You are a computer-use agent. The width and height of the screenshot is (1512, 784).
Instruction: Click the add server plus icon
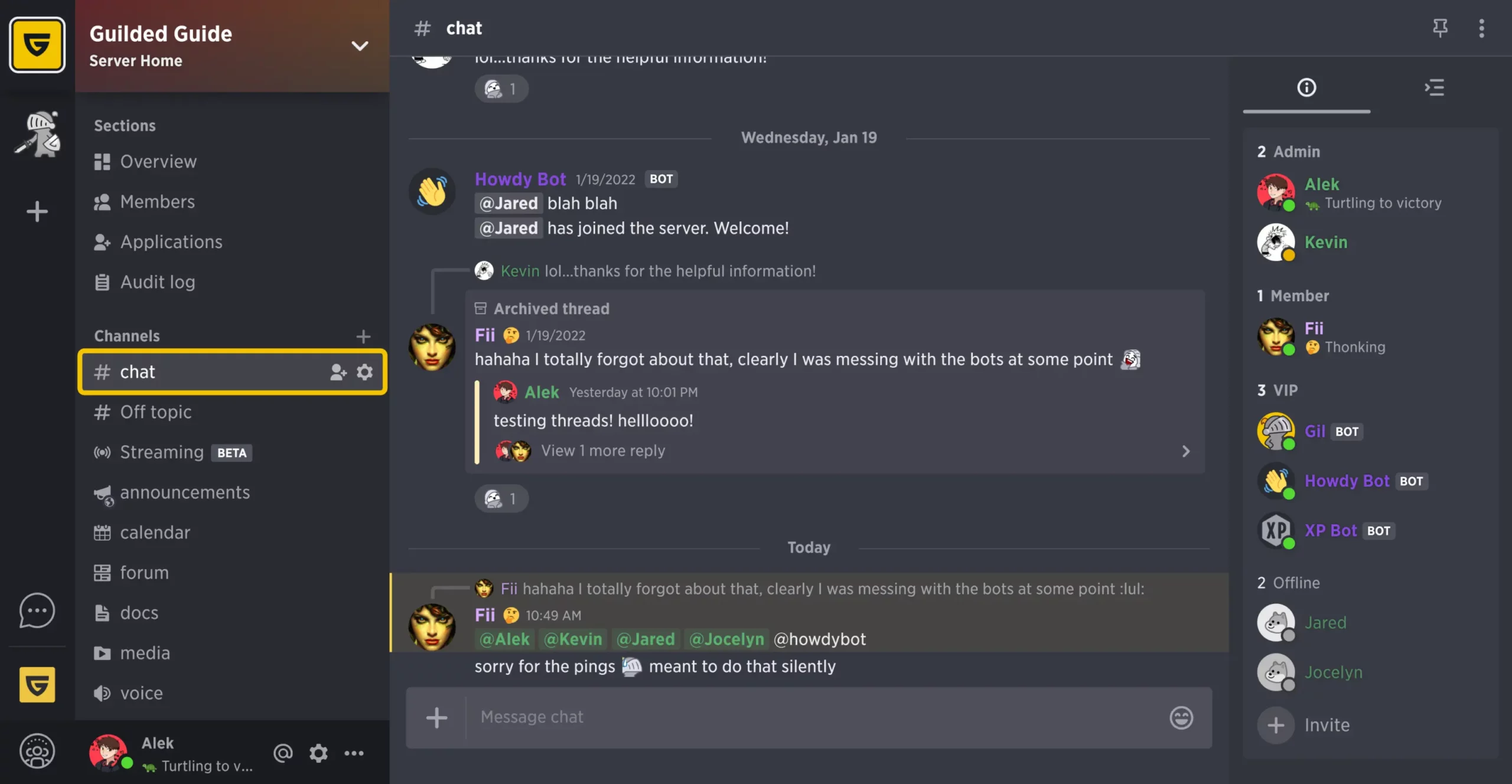(37, 211)
